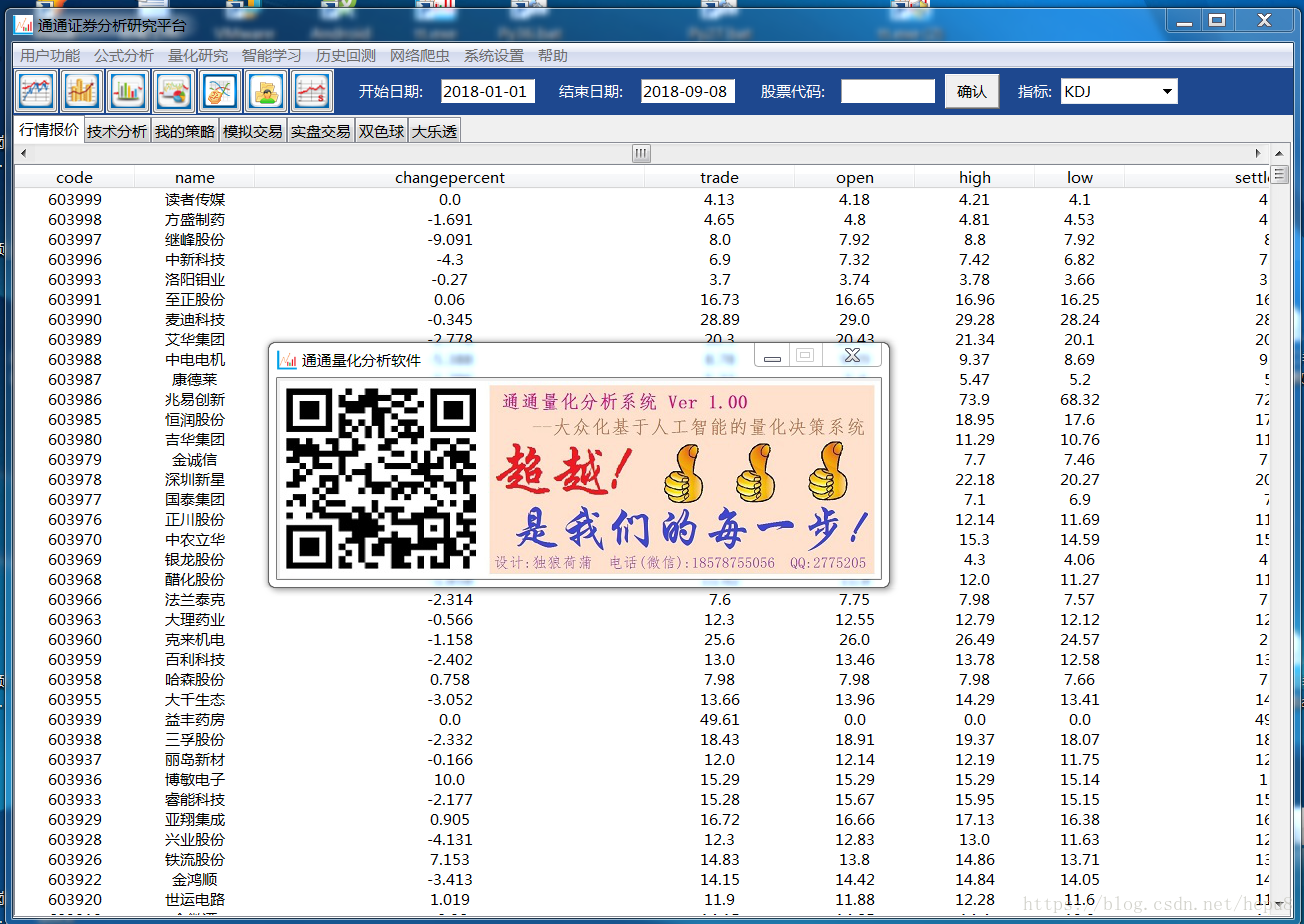Click the name column header

pyautogui.click(x=195, y=178)
